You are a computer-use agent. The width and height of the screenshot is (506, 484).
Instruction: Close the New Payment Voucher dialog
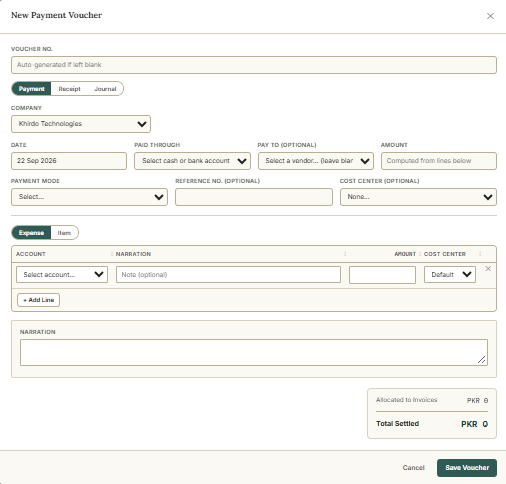(490, 16)
